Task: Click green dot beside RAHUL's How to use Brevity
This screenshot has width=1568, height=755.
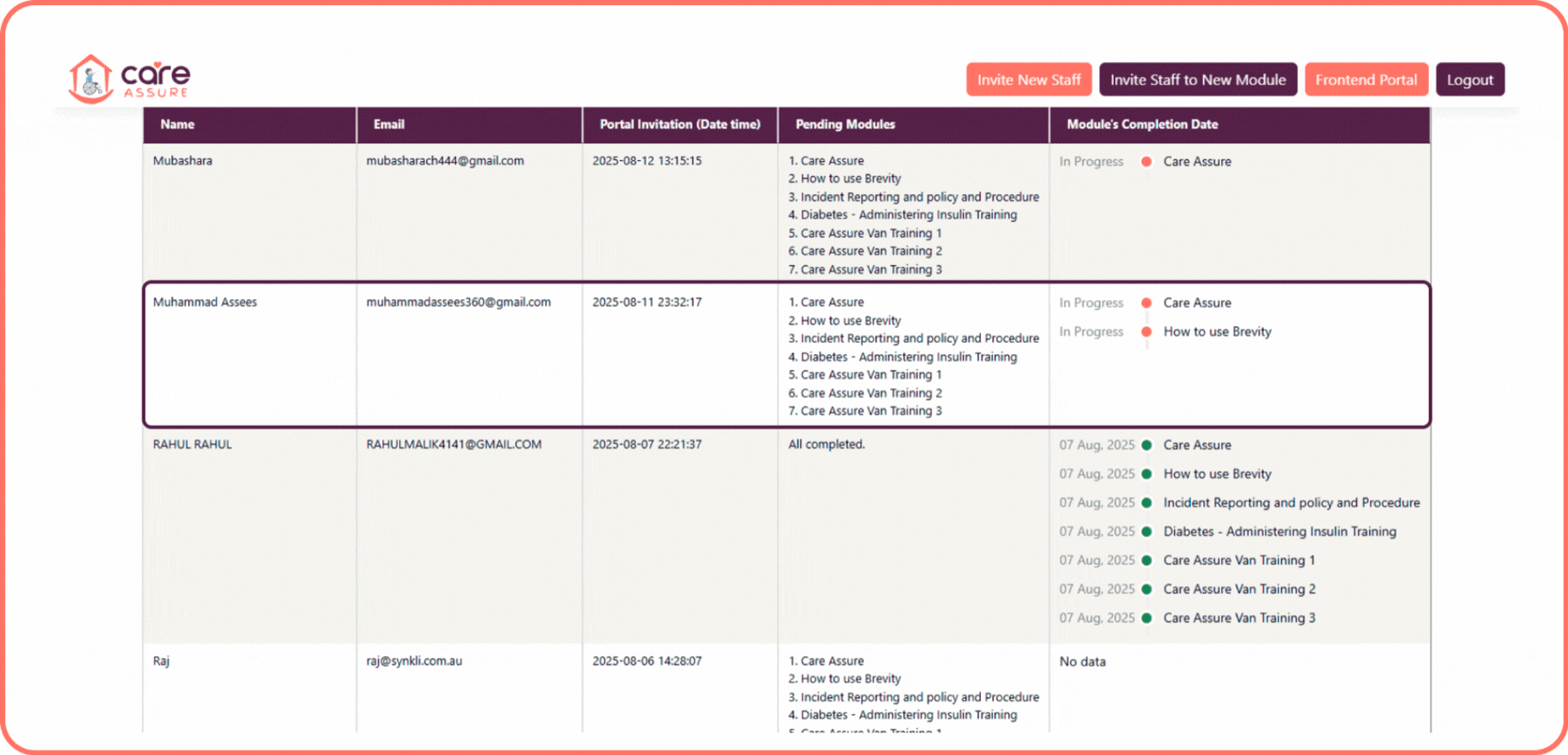Action: pyautogui.click(x=1146, y=474)
